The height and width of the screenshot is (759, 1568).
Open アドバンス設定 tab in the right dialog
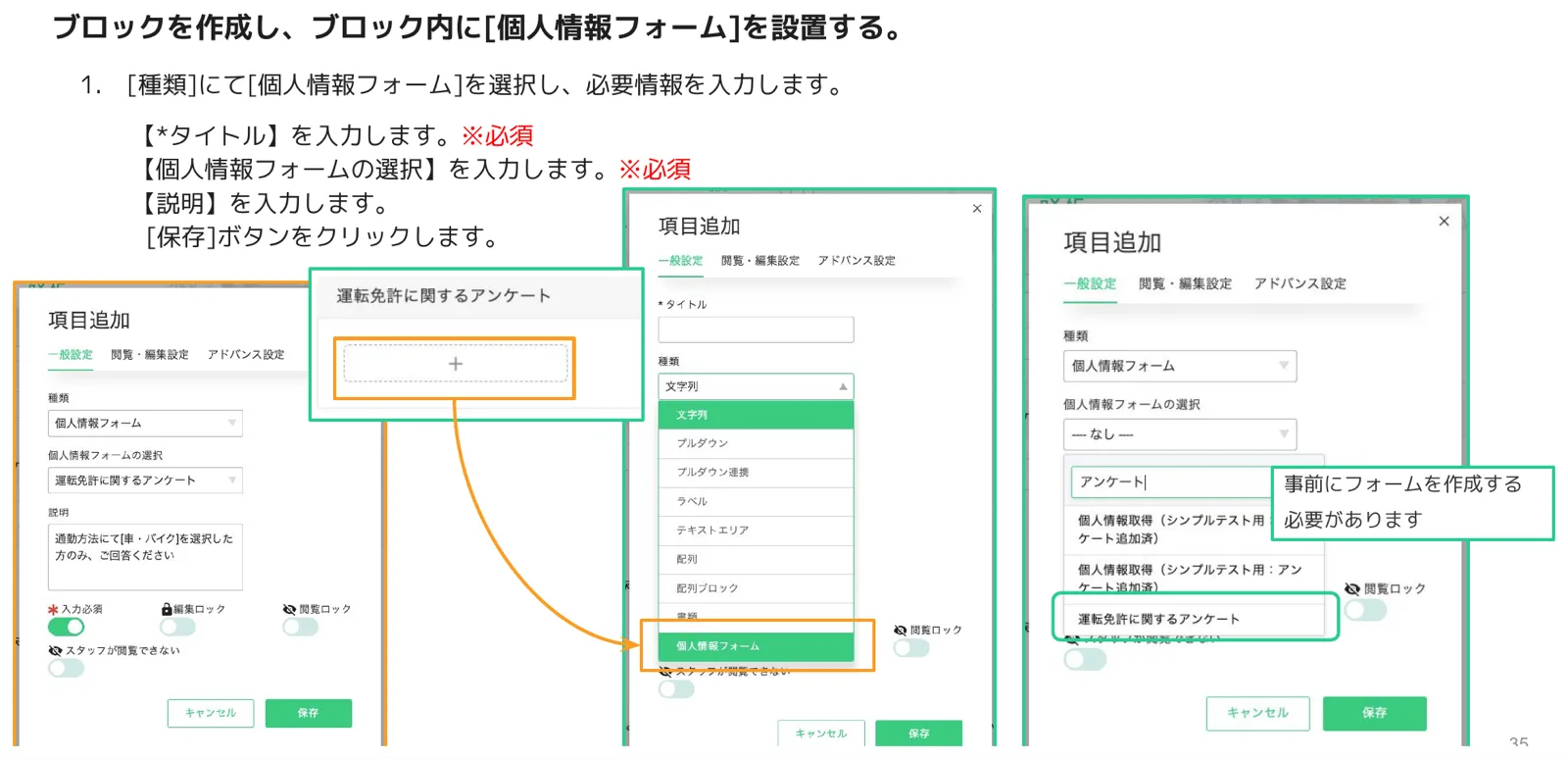pyautogui.click(x=1300, y=283)
